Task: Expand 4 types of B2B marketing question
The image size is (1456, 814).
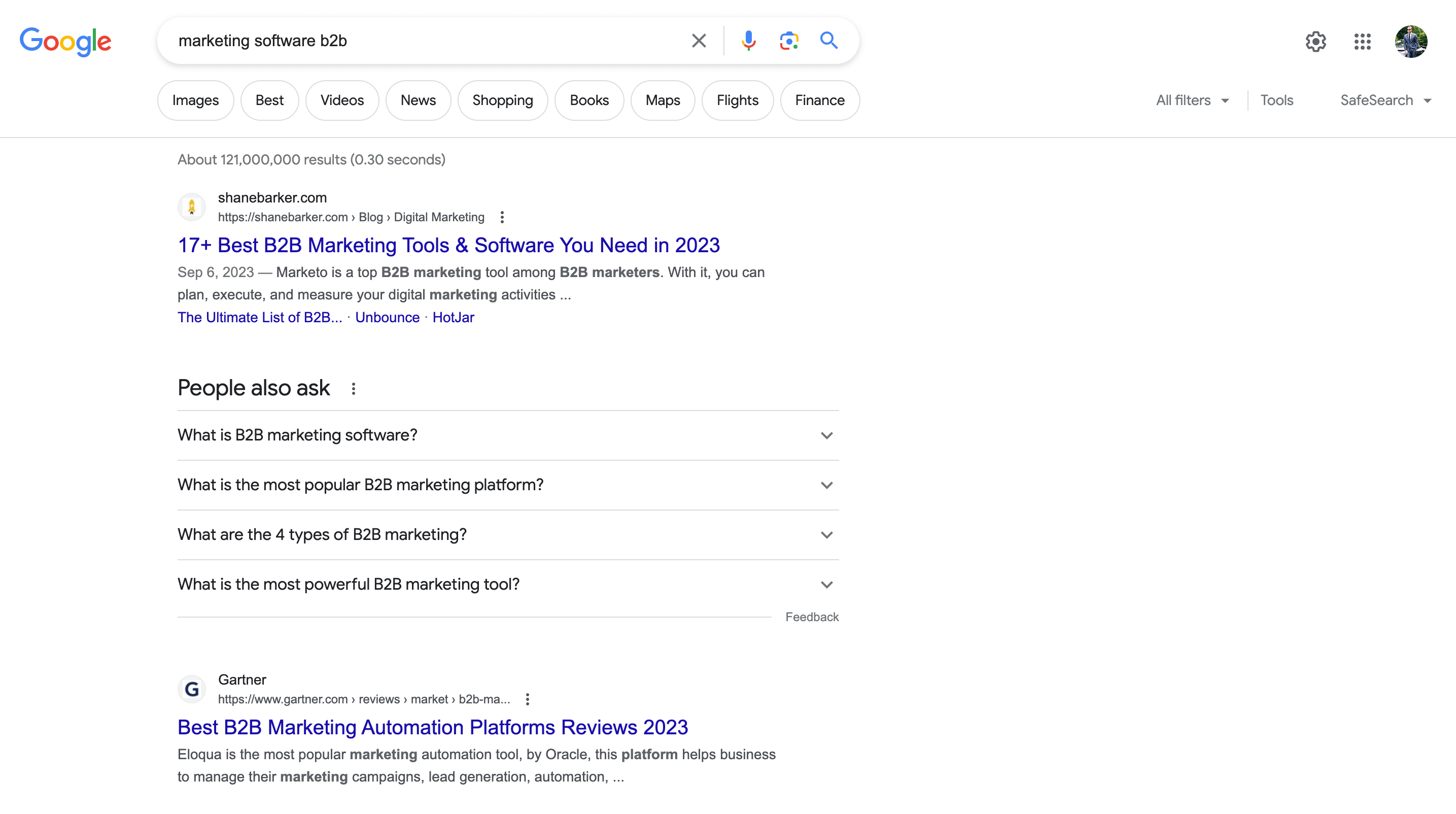Action: point(508,535)
